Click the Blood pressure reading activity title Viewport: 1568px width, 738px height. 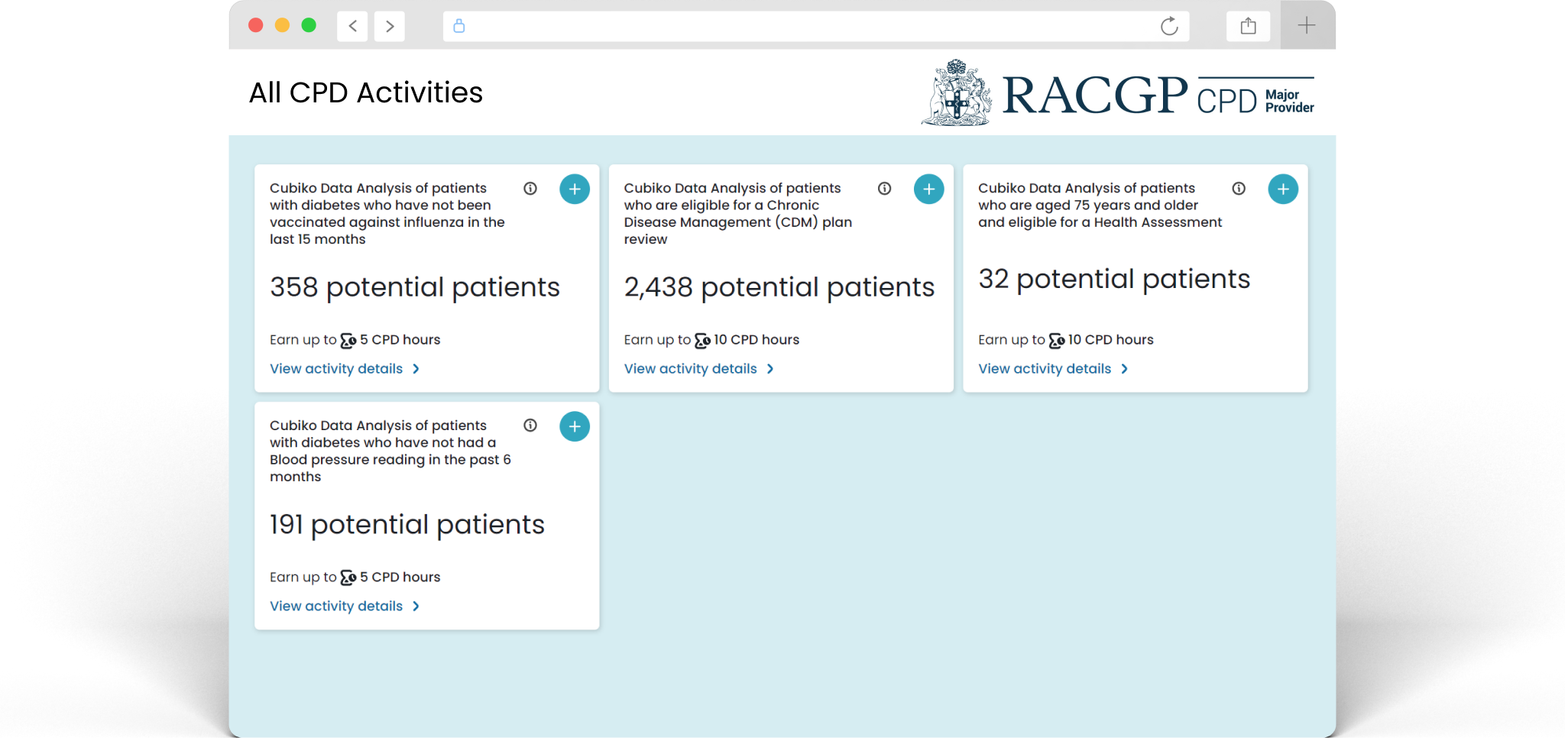click(390, 451)
